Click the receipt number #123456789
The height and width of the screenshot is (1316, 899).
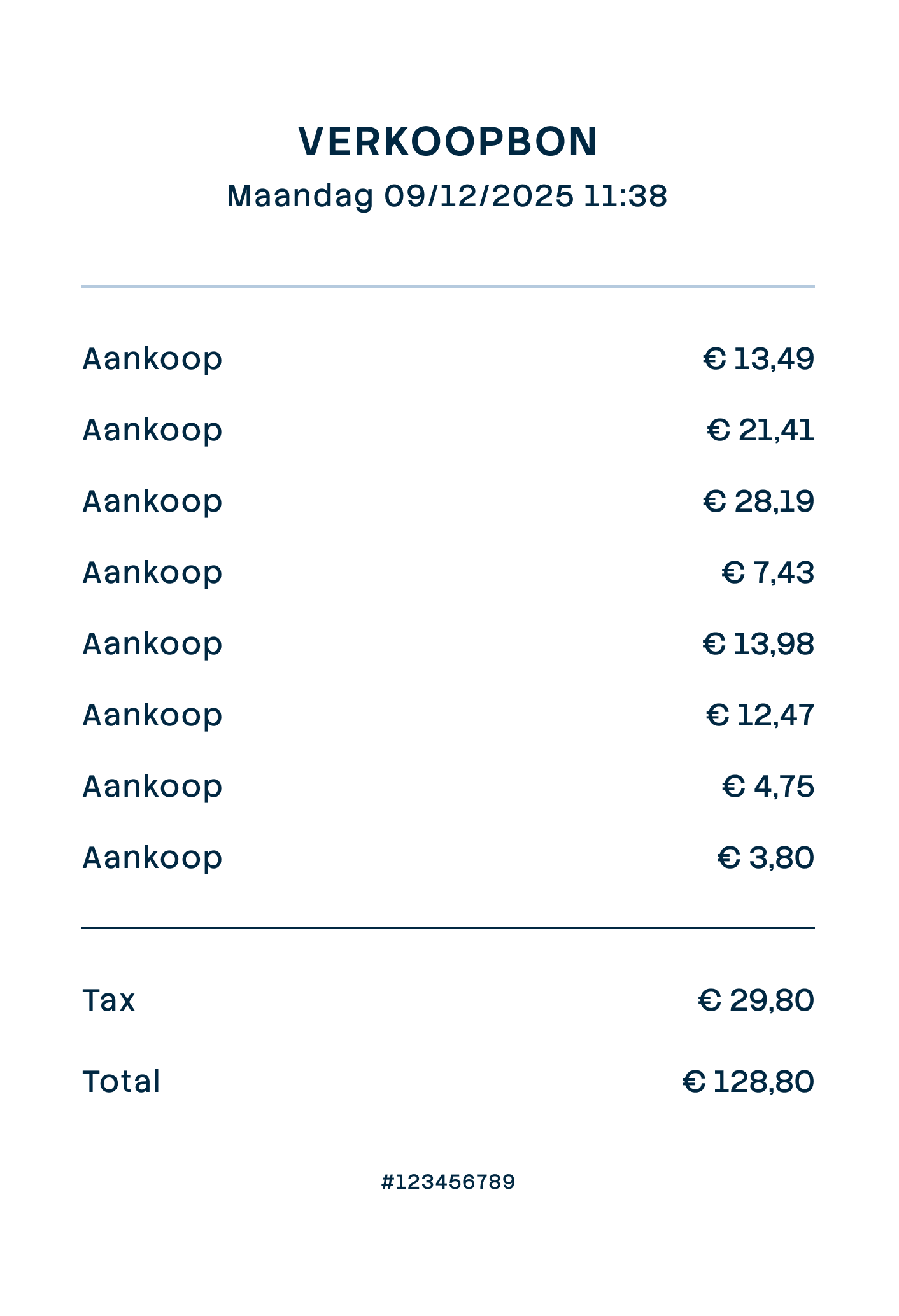pyautogui.click(x=448, y=1182)
